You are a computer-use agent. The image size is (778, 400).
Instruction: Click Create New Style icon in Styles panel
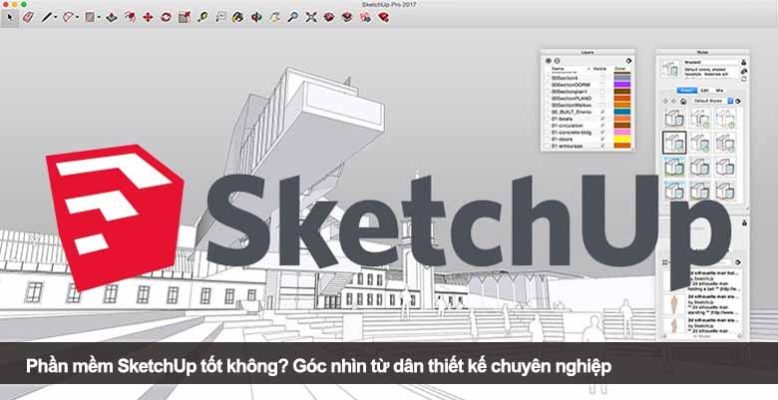tap(744, 71)
